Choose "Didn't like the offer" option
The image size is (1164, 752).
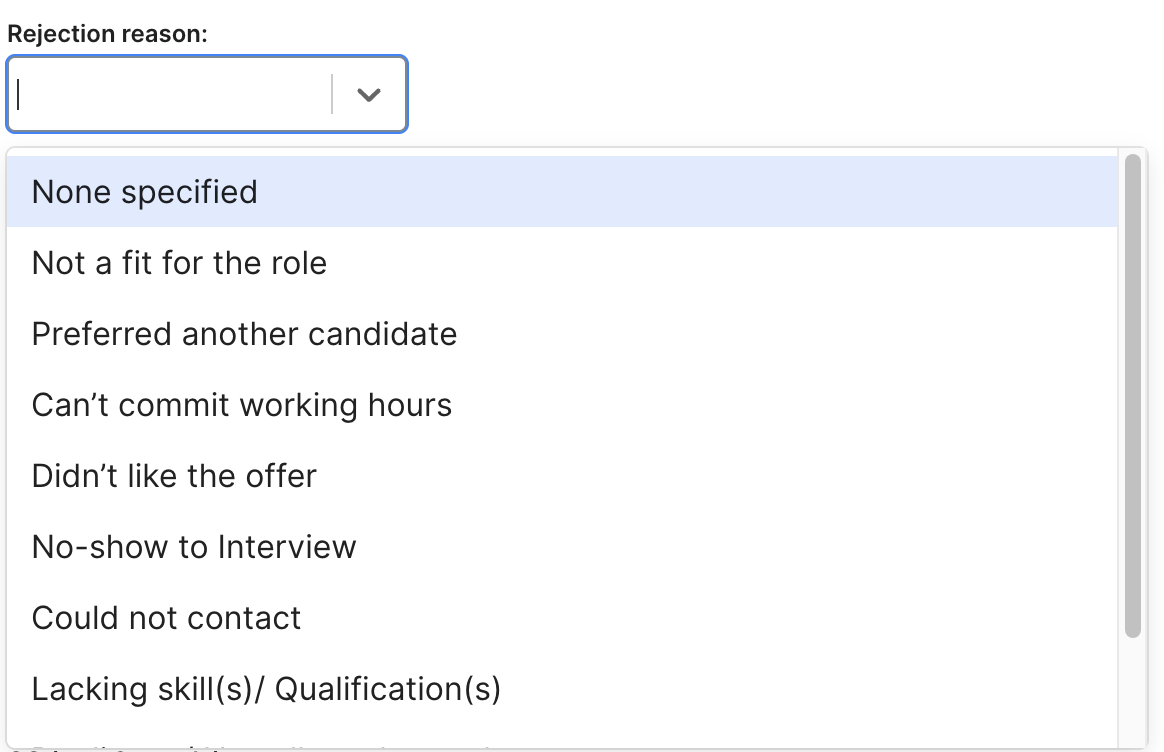point(174,476)
